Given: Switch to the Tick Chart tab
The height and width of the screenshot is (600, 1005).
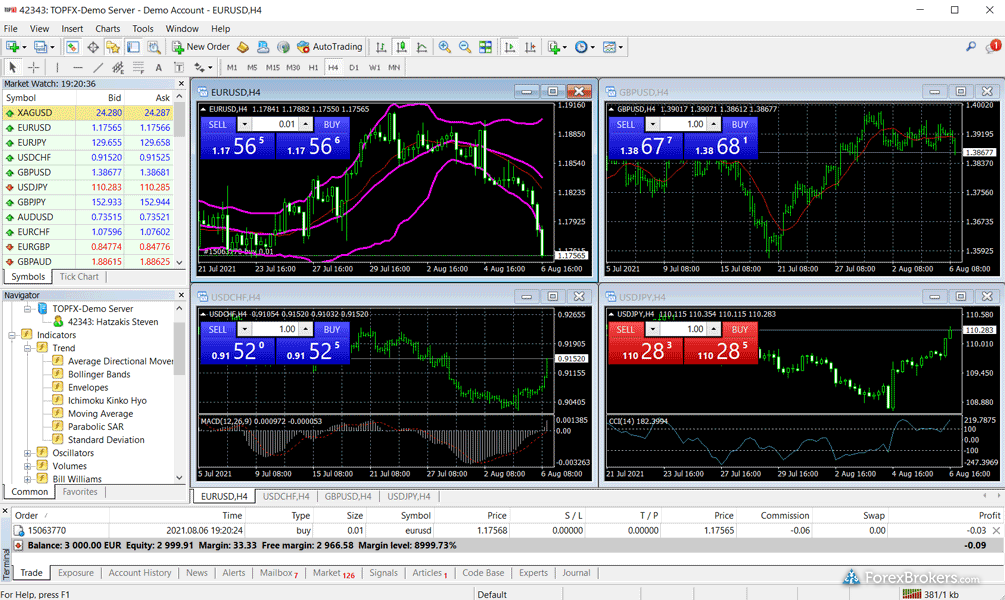Looking at the screenshot, I should pyautogui.click(x=79, y=277).
